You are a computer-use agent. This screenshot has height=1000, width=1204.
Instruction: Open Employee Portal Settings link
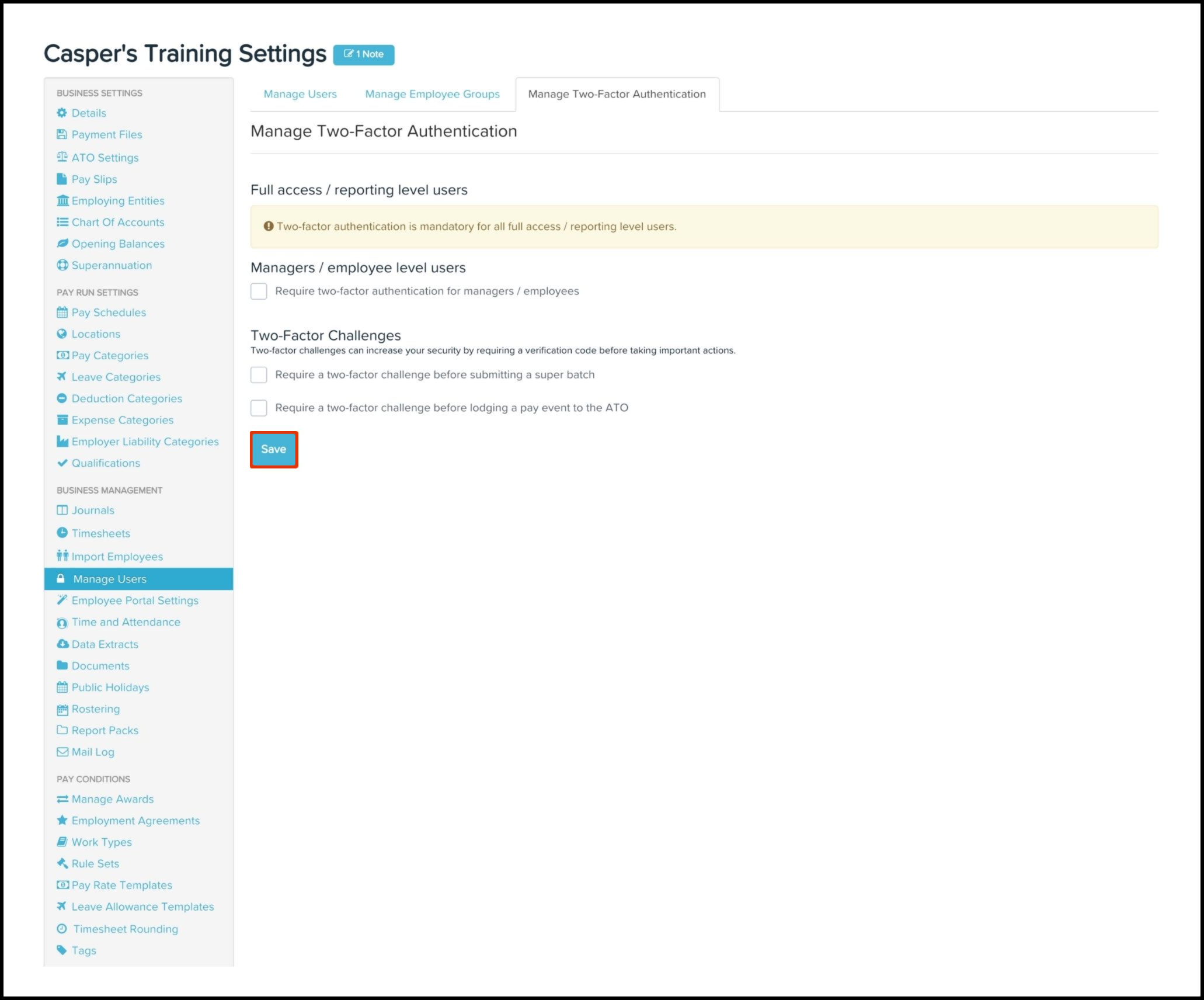[x=135, y=600]
